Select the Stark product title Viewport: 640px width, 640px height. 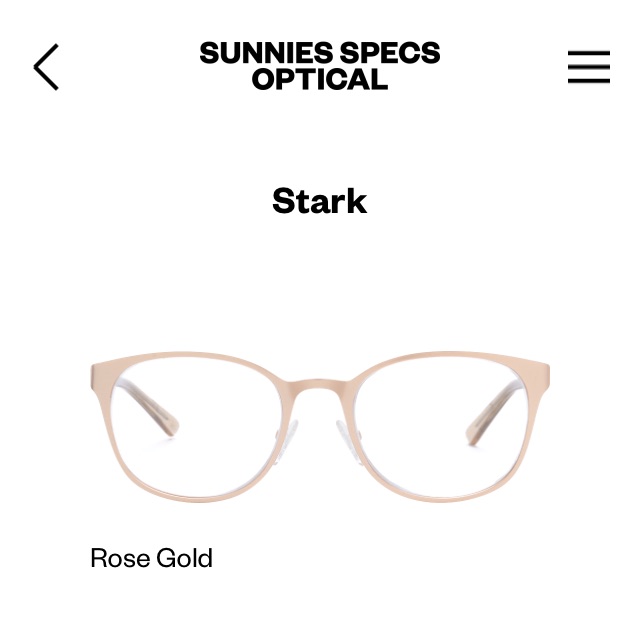click(x=320, y=201)
